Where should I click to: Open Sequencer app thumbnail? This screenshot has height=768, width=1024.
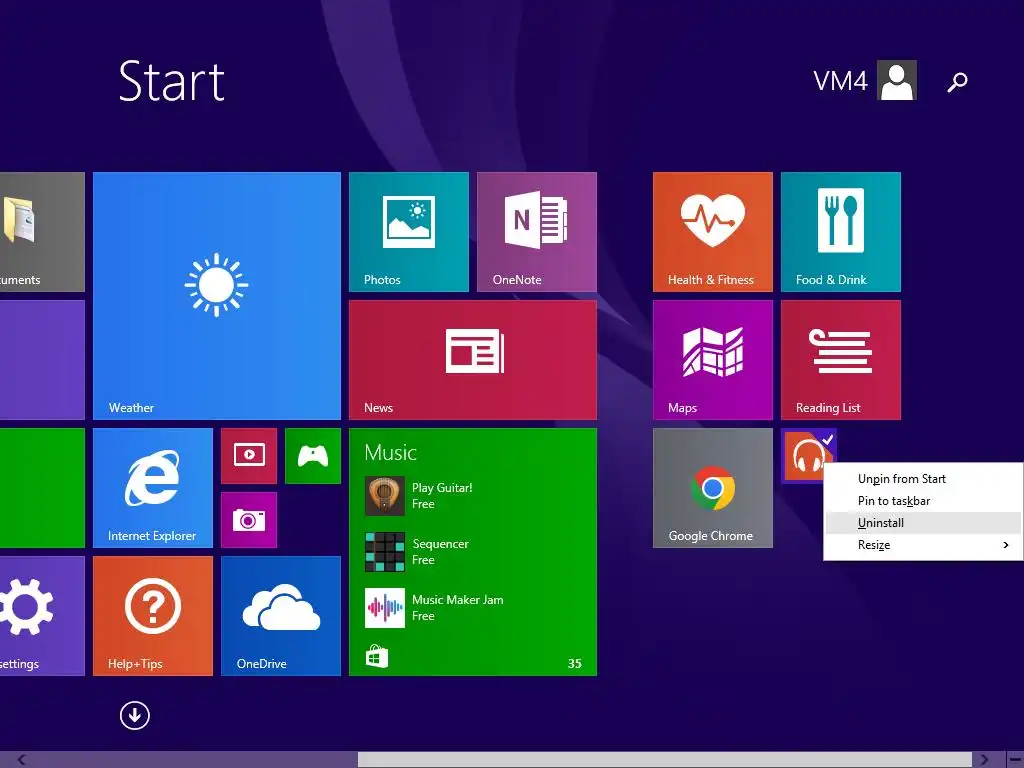[385, 552]
